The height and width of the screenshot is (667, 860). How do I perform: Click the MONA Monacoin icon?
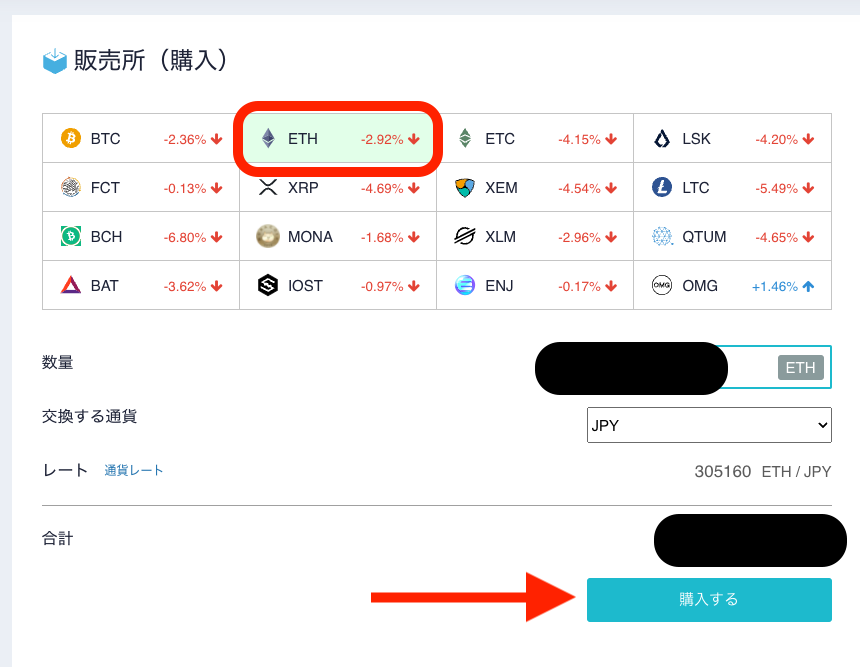click(268, 236)
